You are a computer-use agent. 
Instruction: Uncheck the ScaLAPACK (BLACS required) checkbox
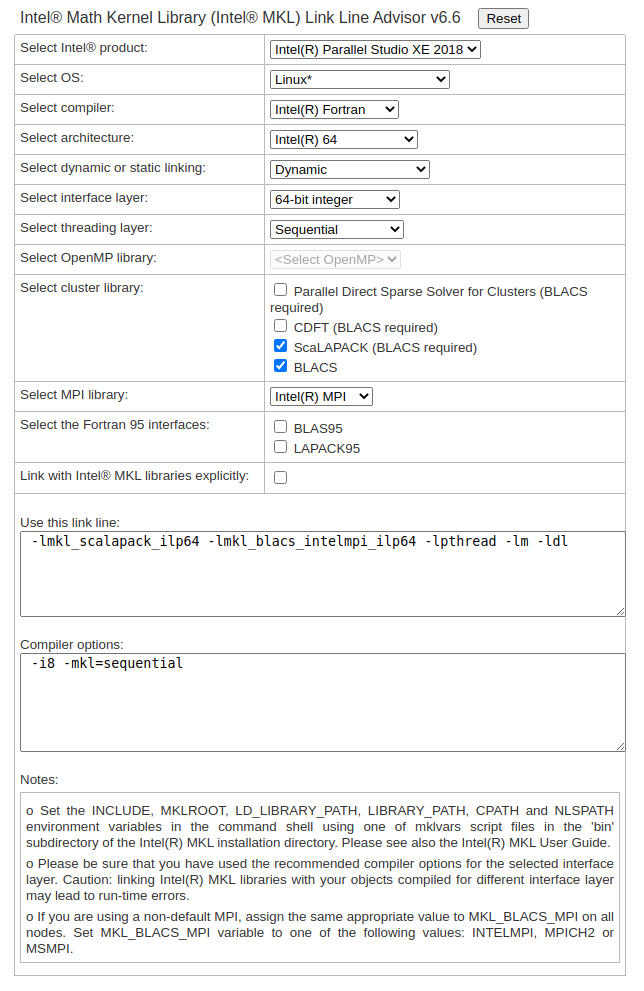tap(281, 346)
